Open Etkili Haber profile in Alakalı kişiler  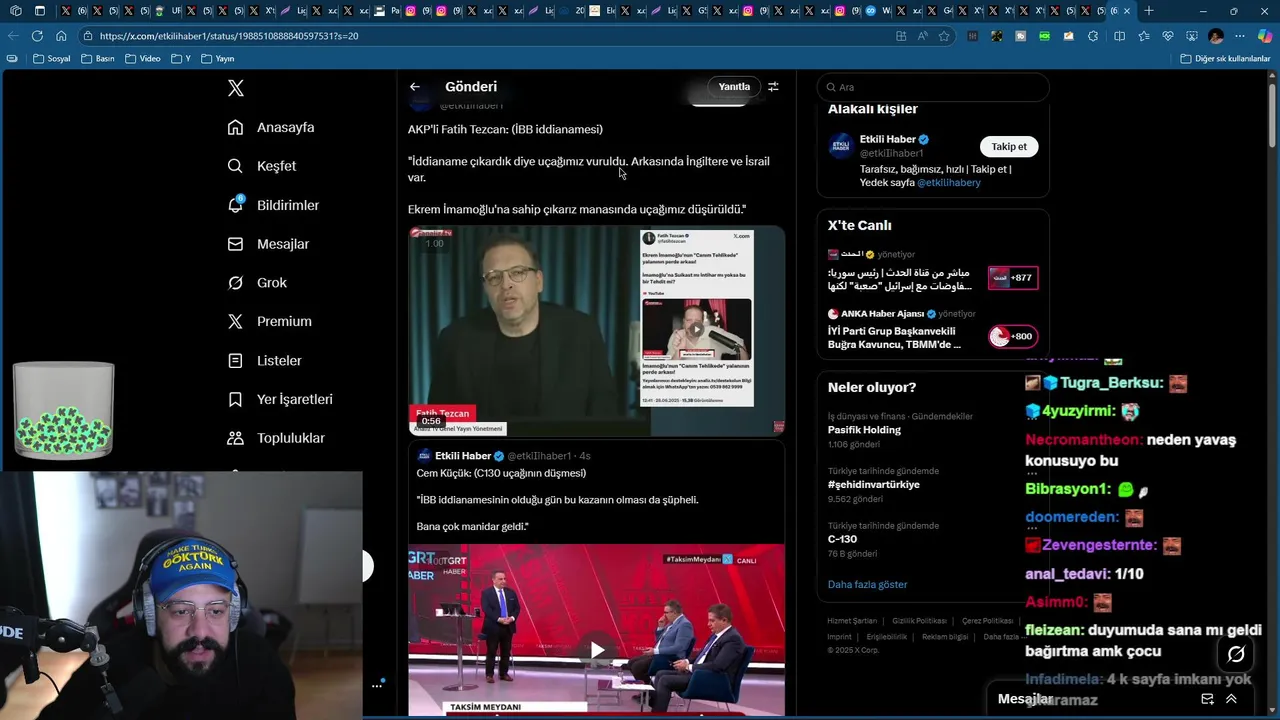[887, 139]
